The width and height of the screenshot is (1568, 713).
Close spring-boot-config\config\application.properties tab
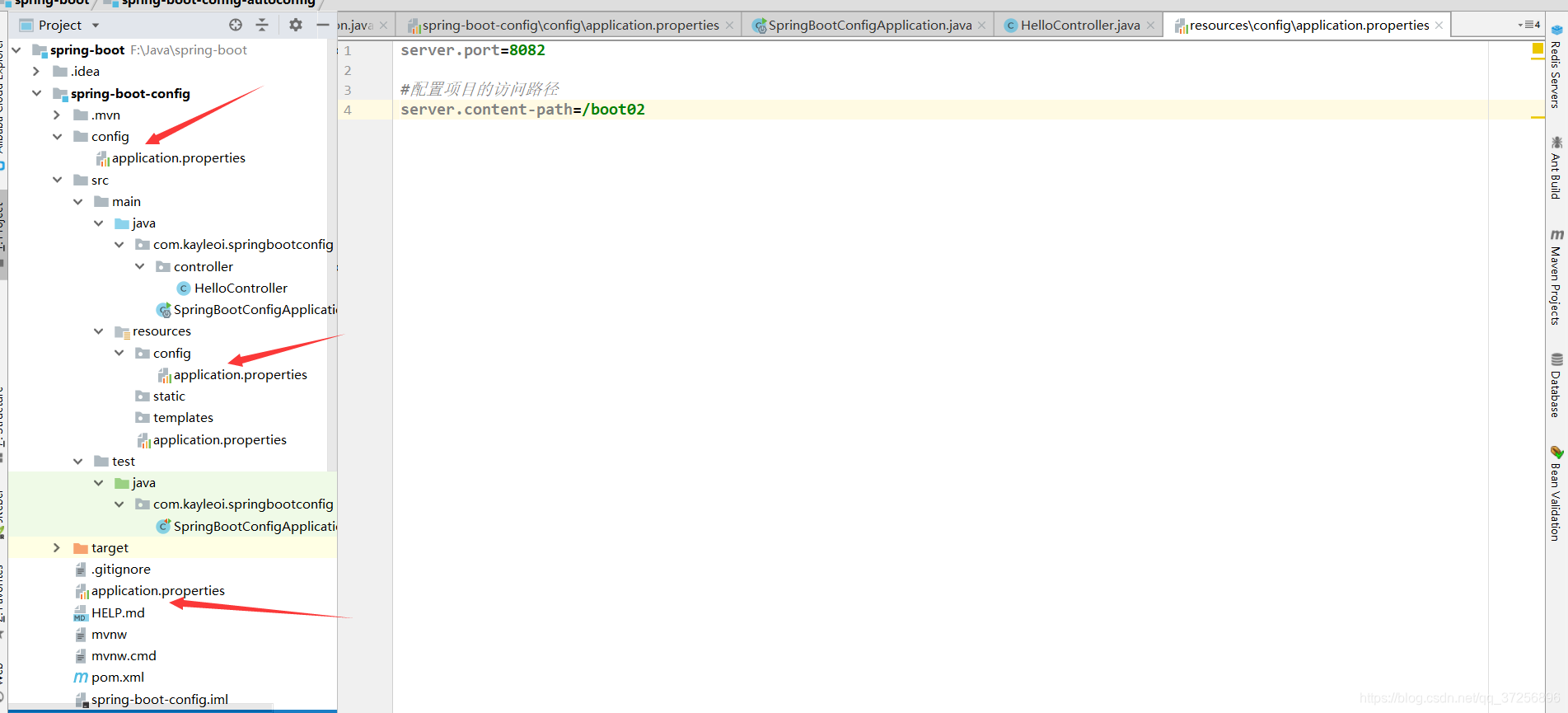pos(729,26)
